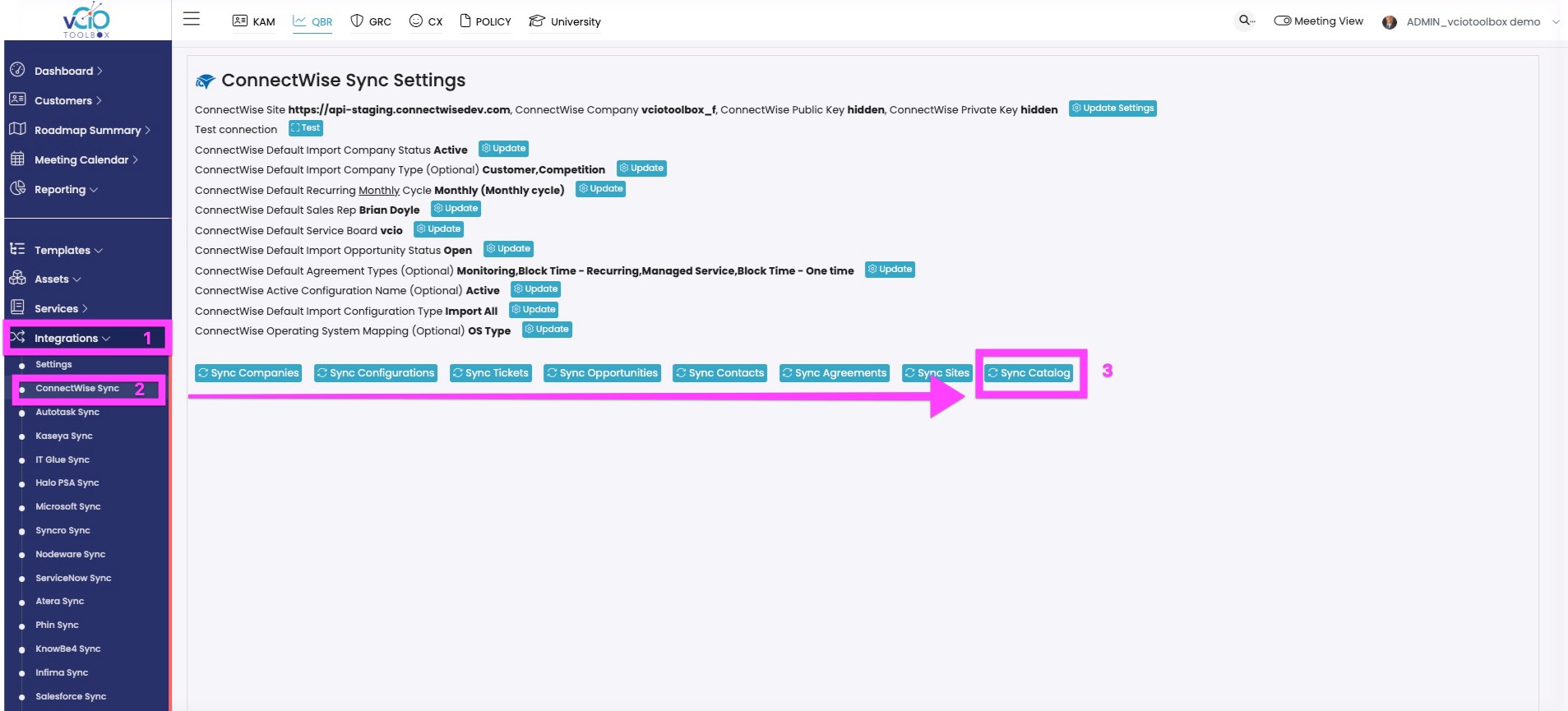Click the Sync Contacts button
The height and width of the screenshot is (711, 1568).
click(720, 373)
